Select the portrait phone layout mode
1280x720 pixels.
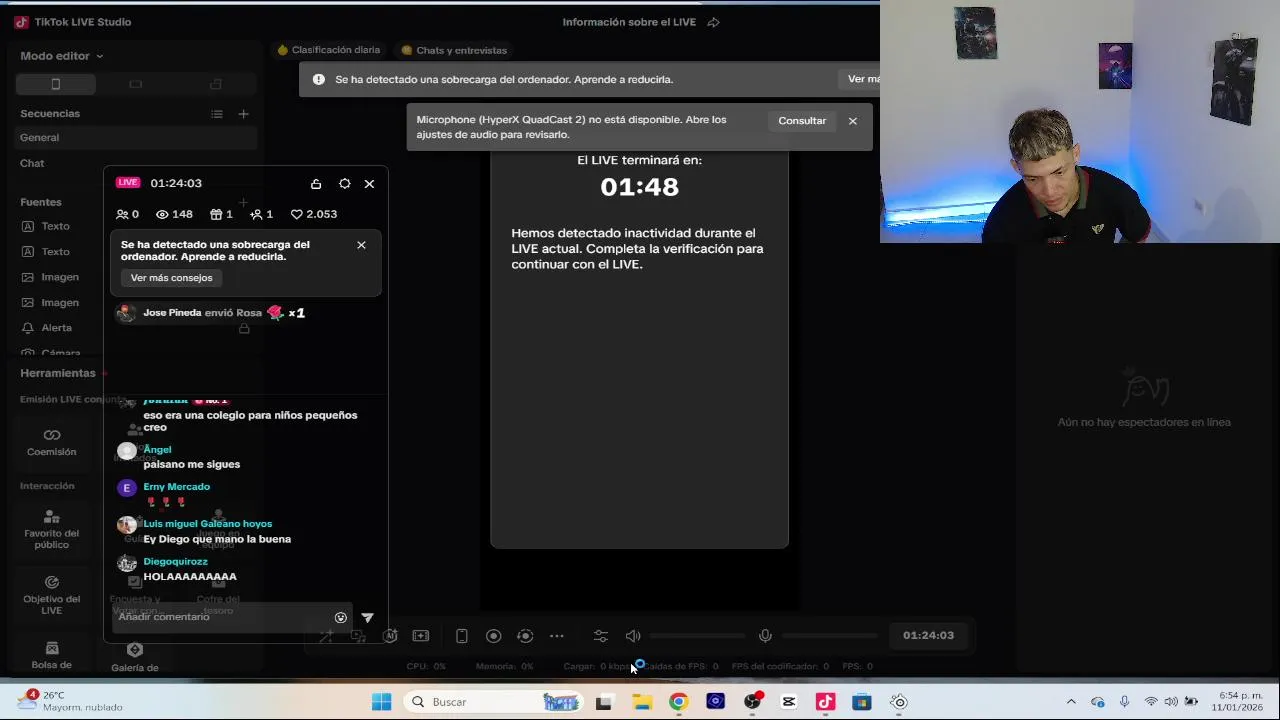coord(56,84)
